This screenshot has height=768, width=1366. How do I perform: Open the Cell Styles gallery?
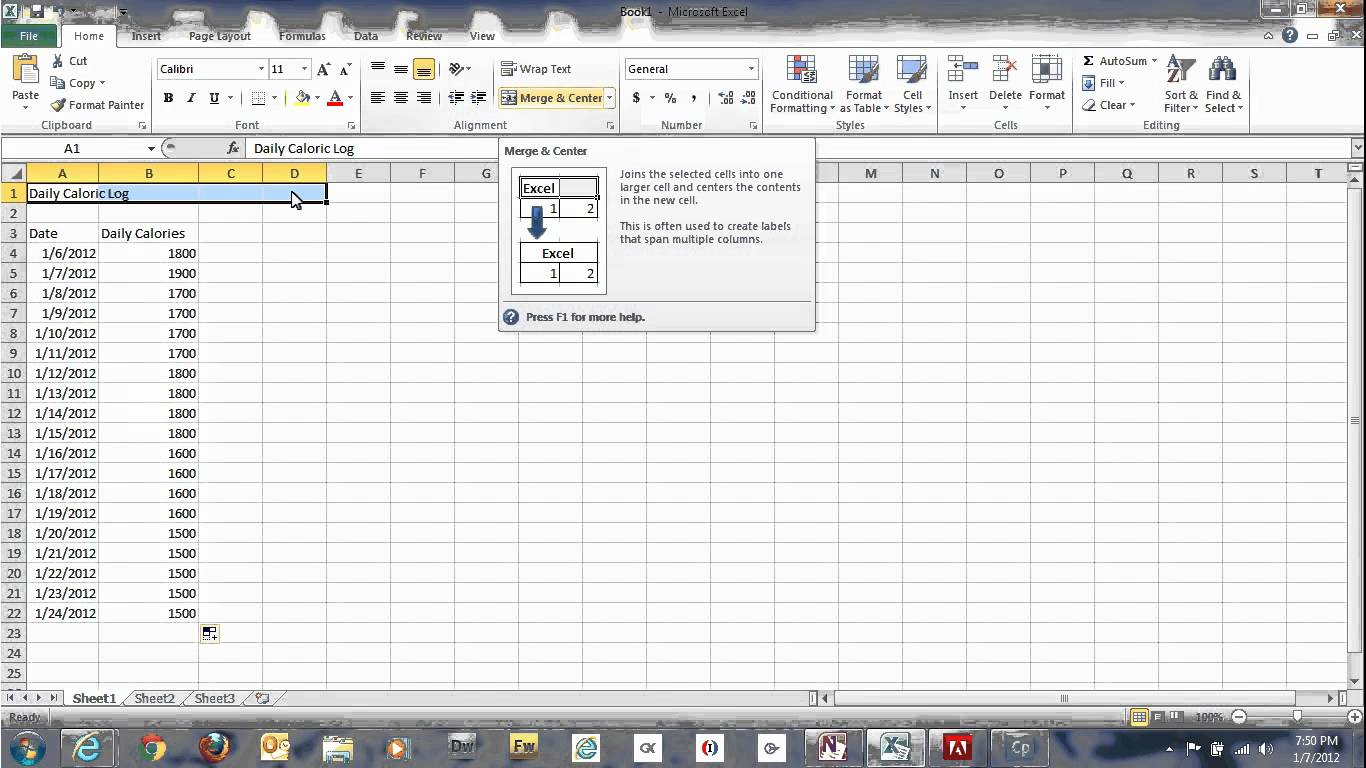tap(912, 83)
